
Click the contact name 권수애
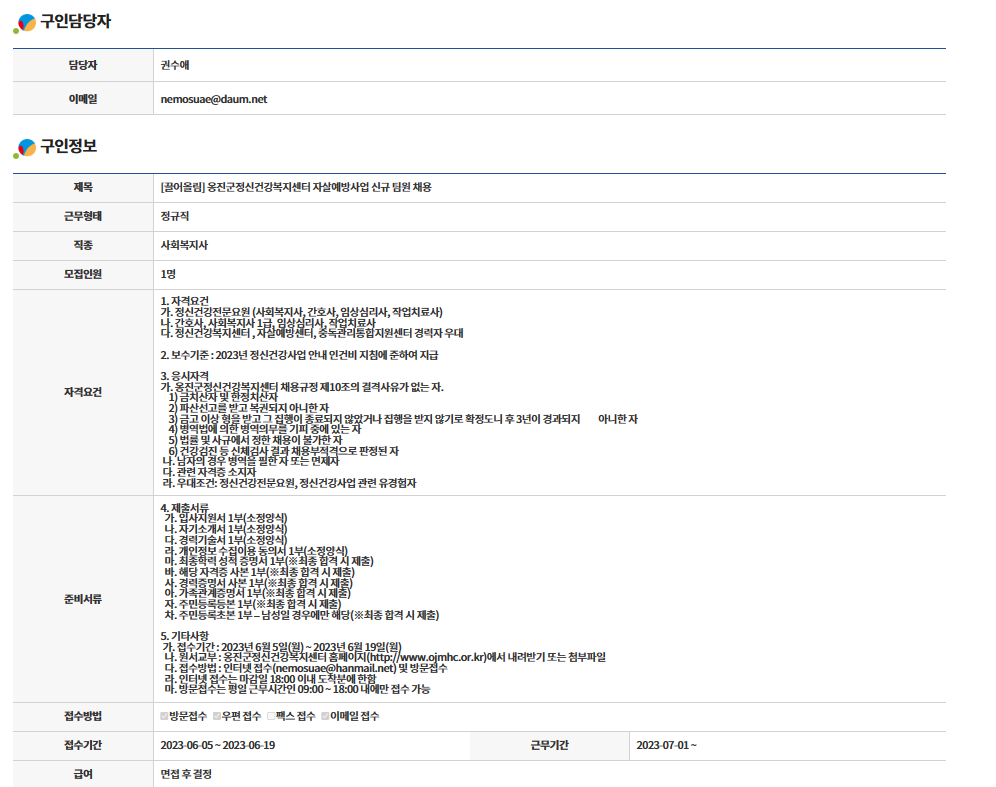click(175, 65)
